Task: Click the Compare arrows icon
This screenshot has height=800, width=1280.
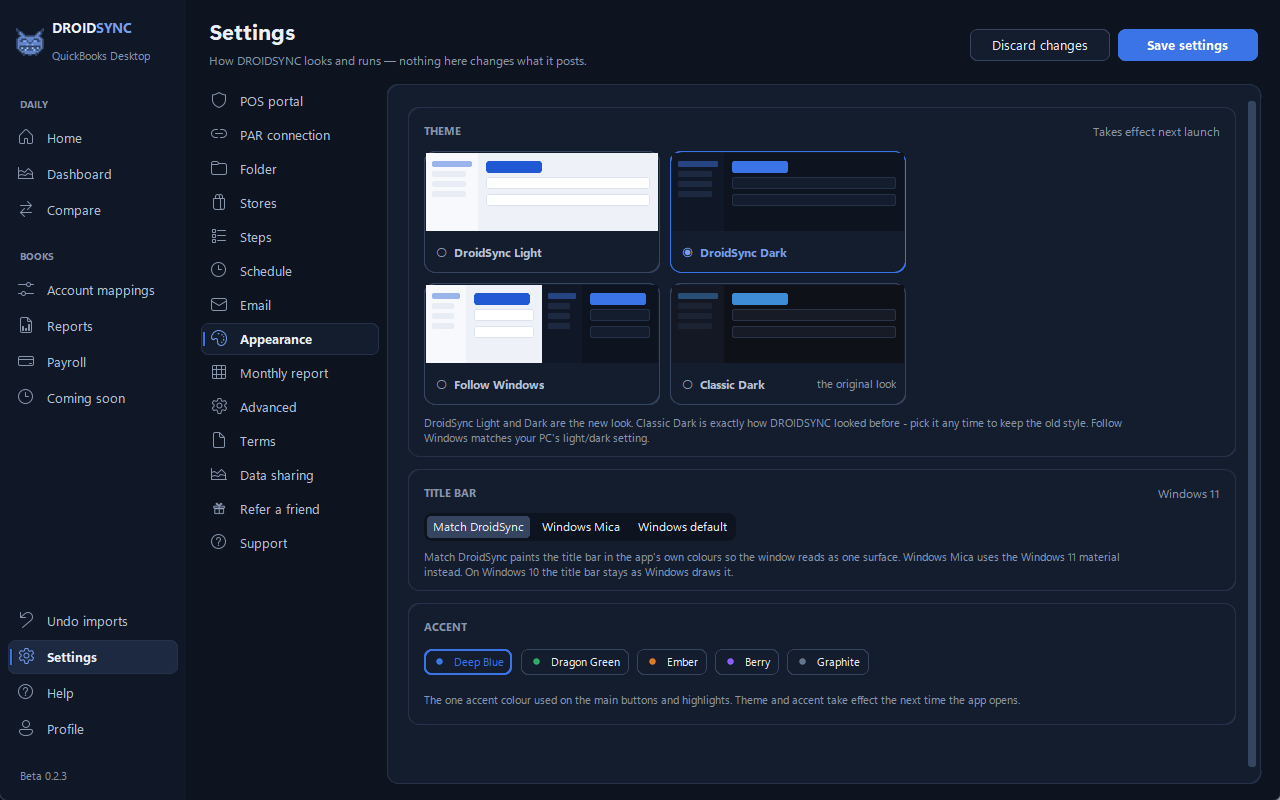Action: pos(27,210)
